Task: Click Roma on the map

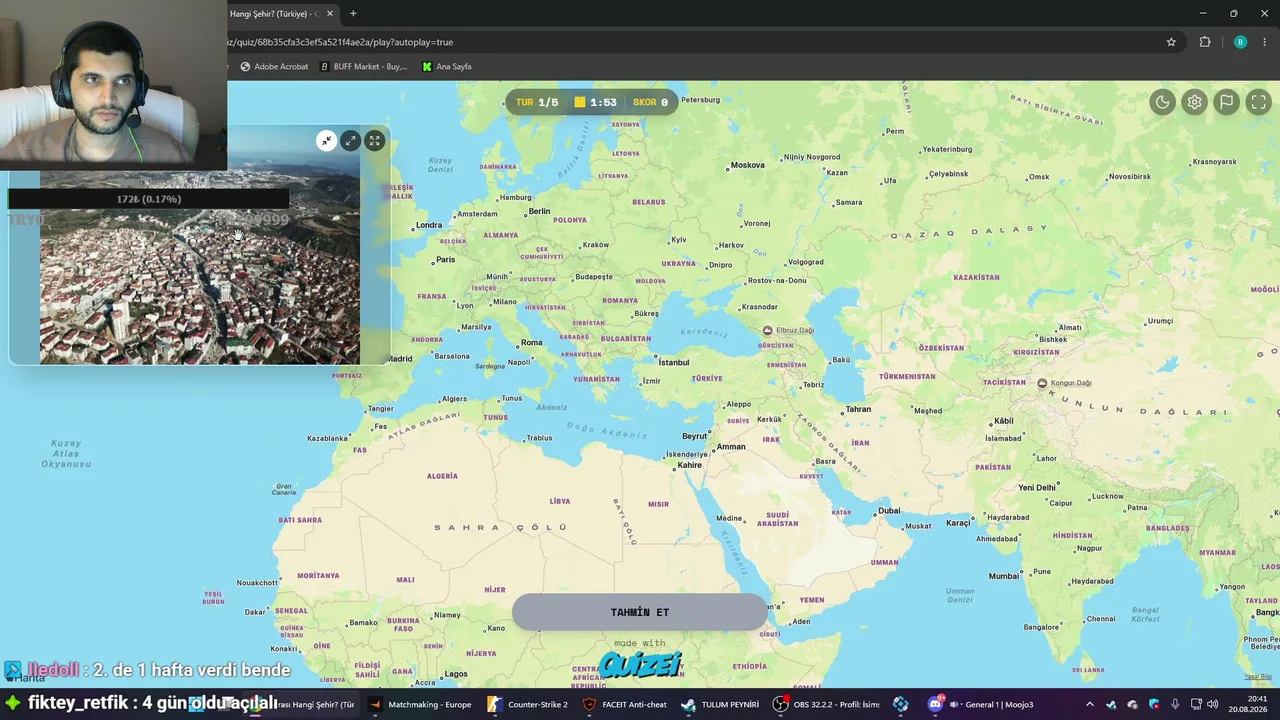Action: (531, 342)
